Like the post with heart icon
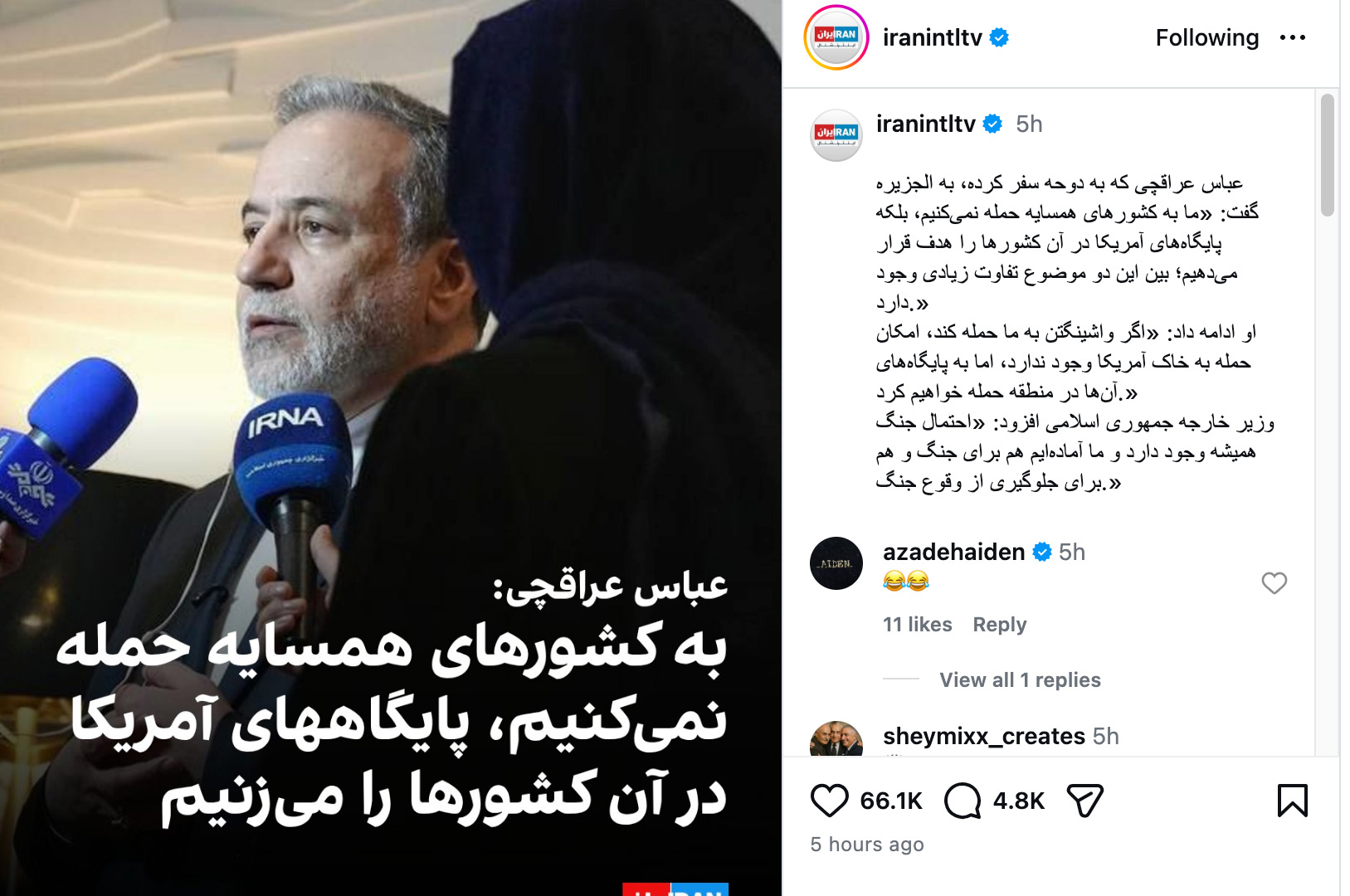Screen dimensions: 1350x896 pos(829,801)
